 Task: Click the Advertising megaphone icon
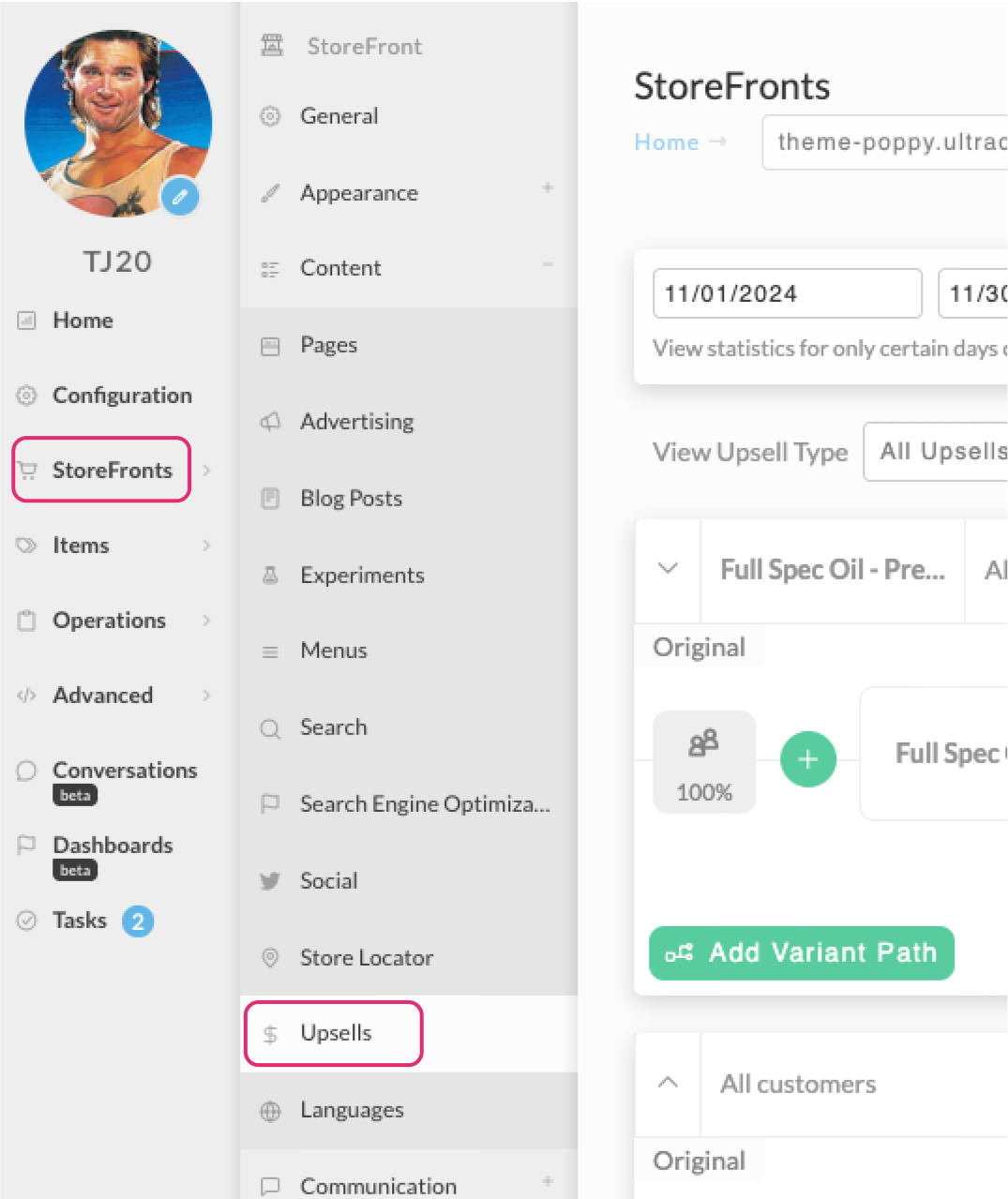click(x=270, y=422)
